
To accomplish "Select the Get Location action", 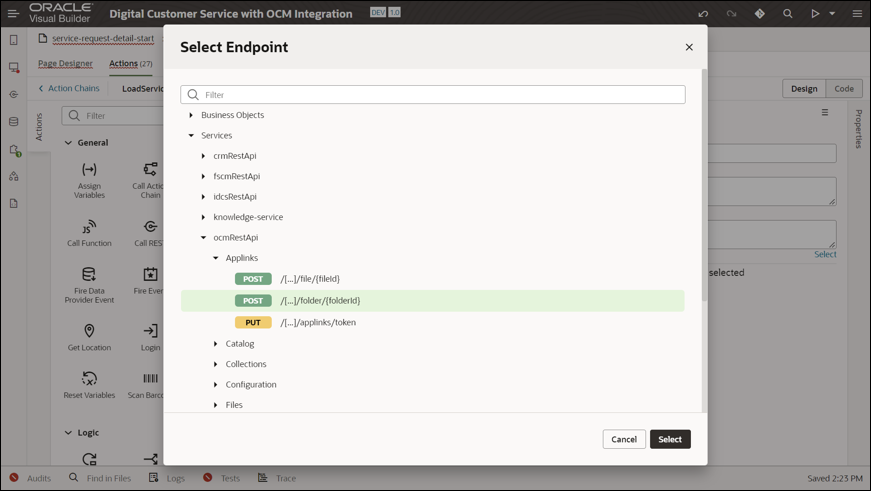I will click(89, 337).
